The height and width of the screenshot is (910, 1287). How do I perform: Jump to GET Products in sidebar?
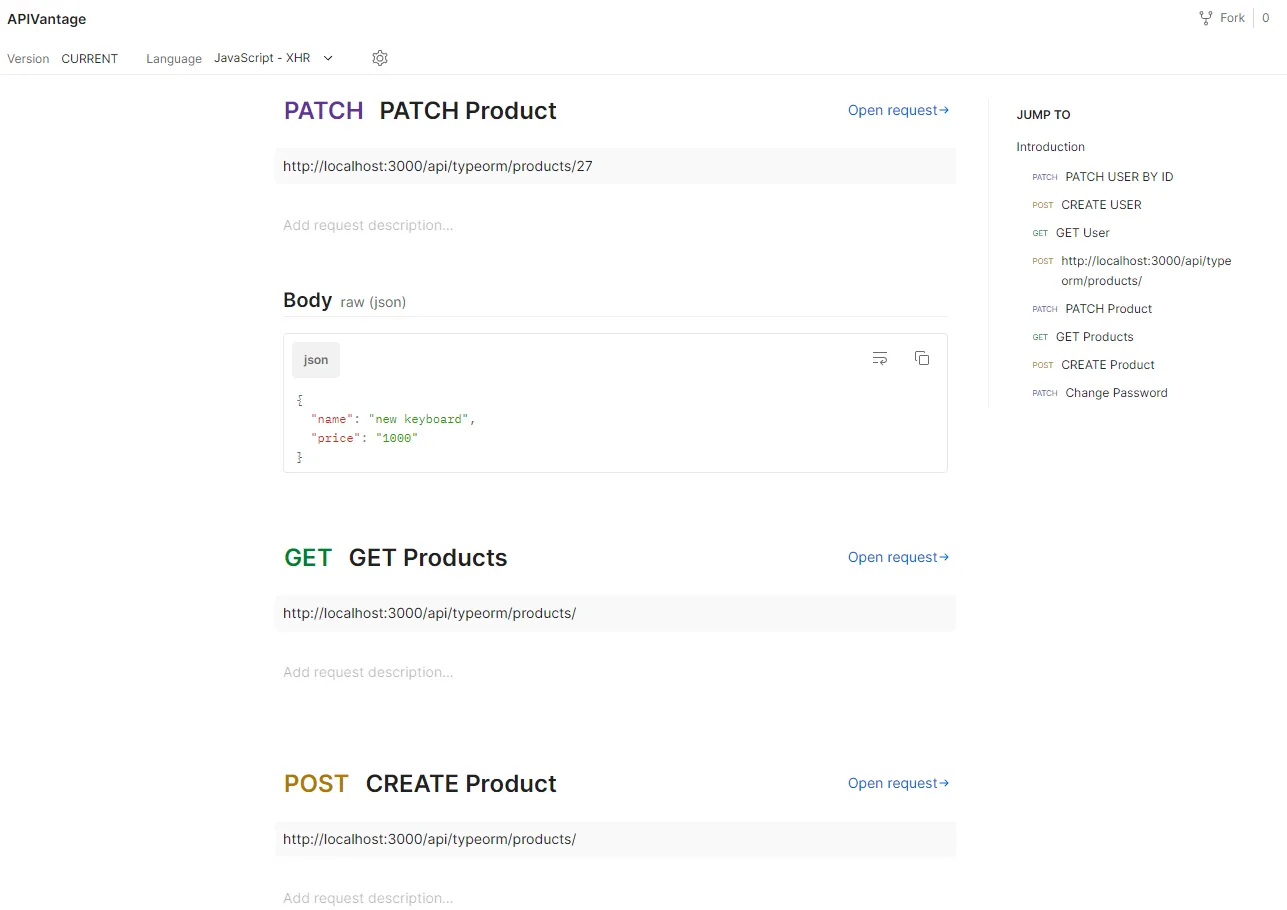click(x=1094, y=337)
